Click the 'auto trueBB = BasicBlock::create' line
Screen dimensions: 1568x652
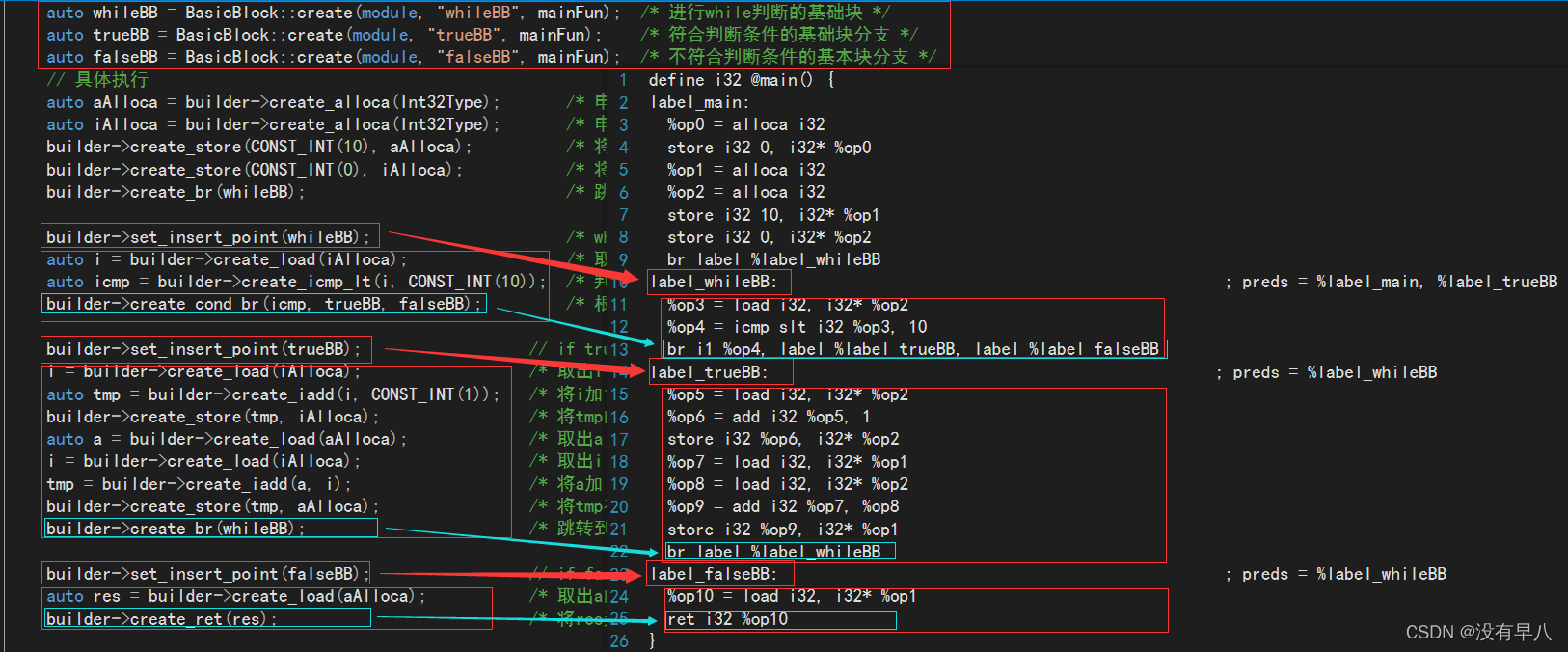click(x=323, y=35)
